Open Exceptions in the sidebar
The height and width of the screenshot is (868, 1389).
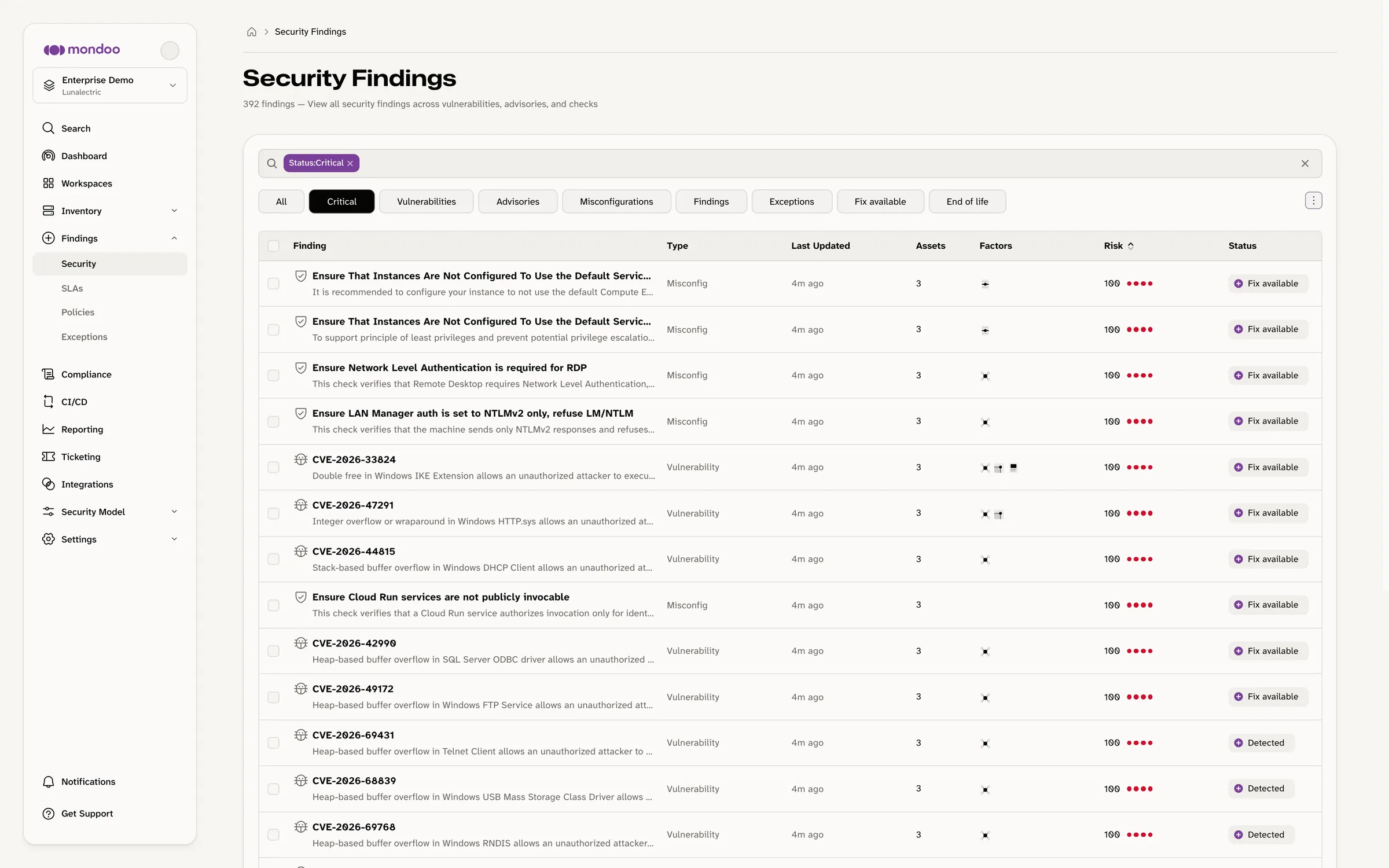click(x=84, y=337)
